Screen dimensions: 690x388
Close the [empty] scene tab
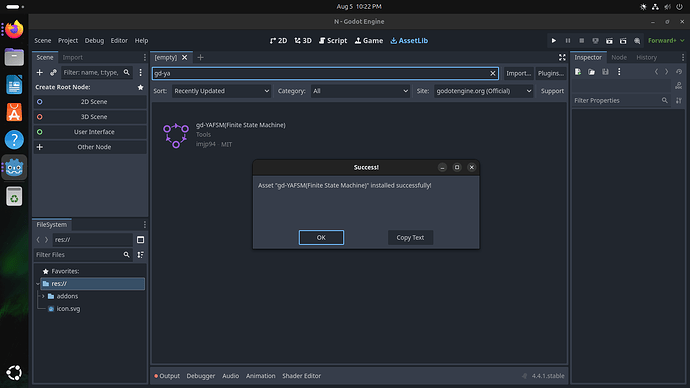point(185,57)
